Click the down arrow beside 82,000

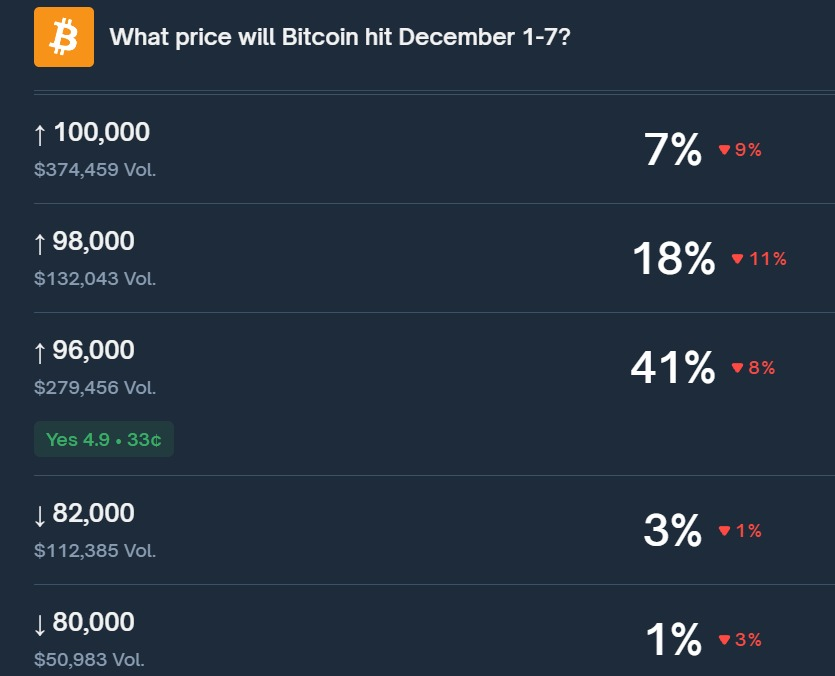pos(41,515)
